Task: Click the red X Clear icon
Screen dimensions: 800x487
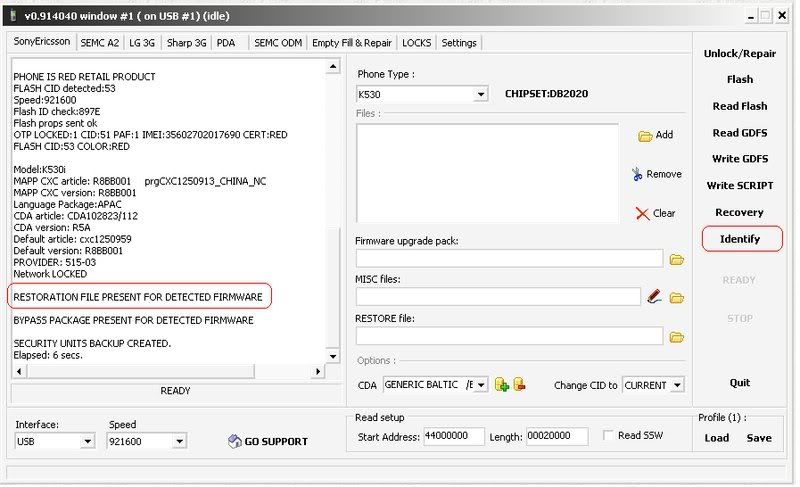Action: [x=642, y=214]
